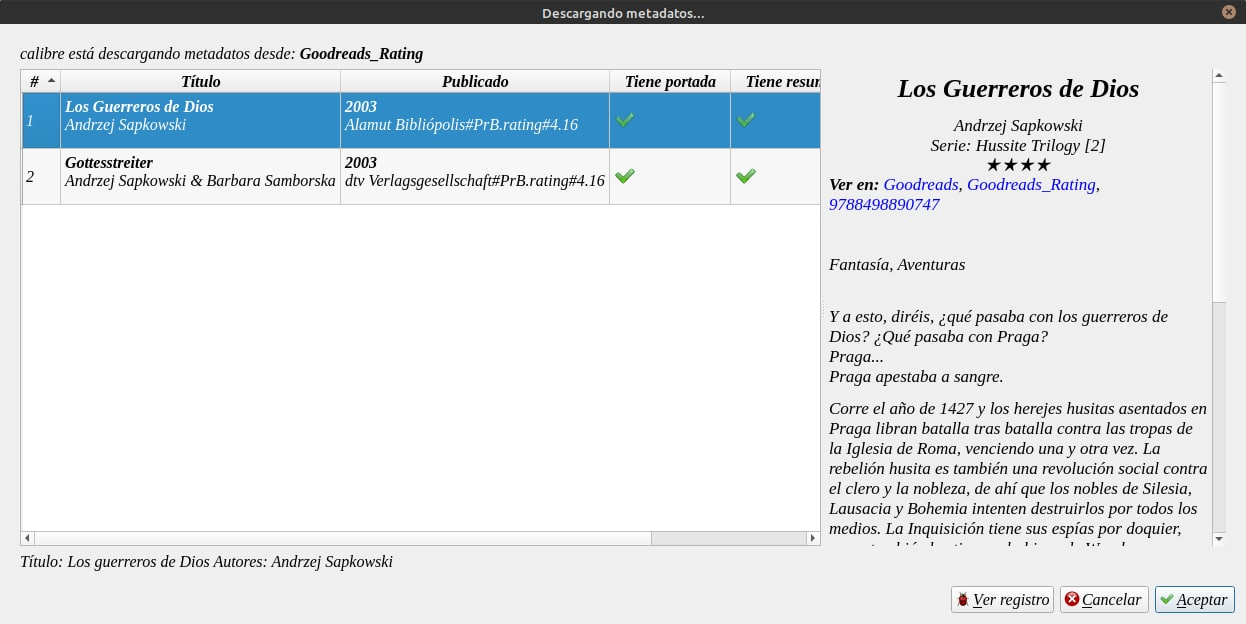
Task: Click the summary checkmark for Gottesstreiter
Action: click(x=745, y=176)
